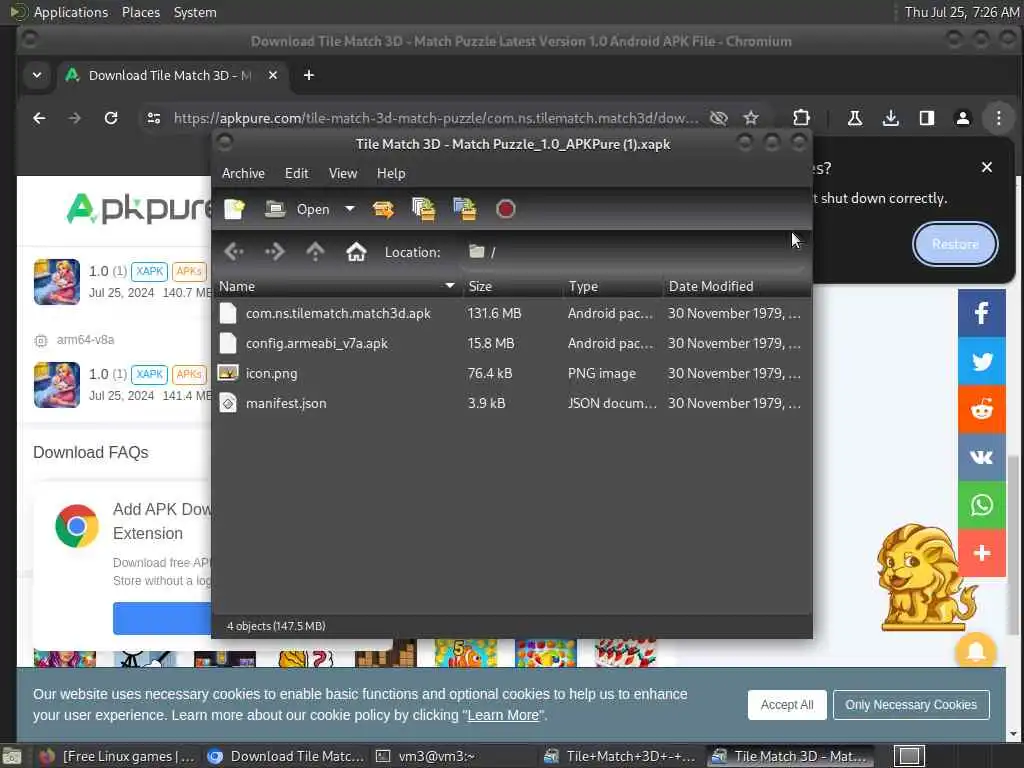Open Chromium profile icon

963,118
